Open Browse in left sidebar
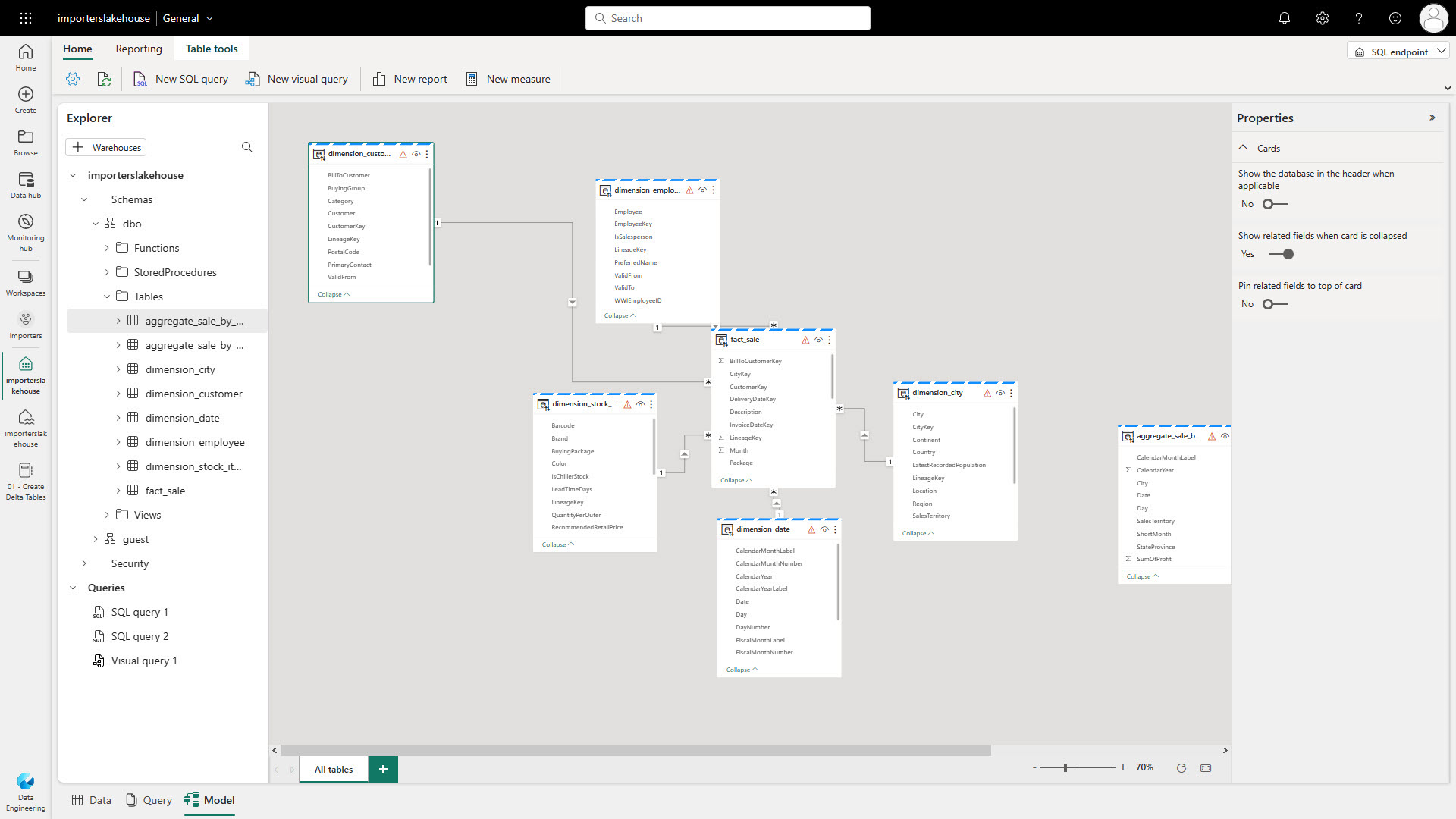Image resolution: width=1456 pixels, height=819 pixels. (x=26, y=142)
